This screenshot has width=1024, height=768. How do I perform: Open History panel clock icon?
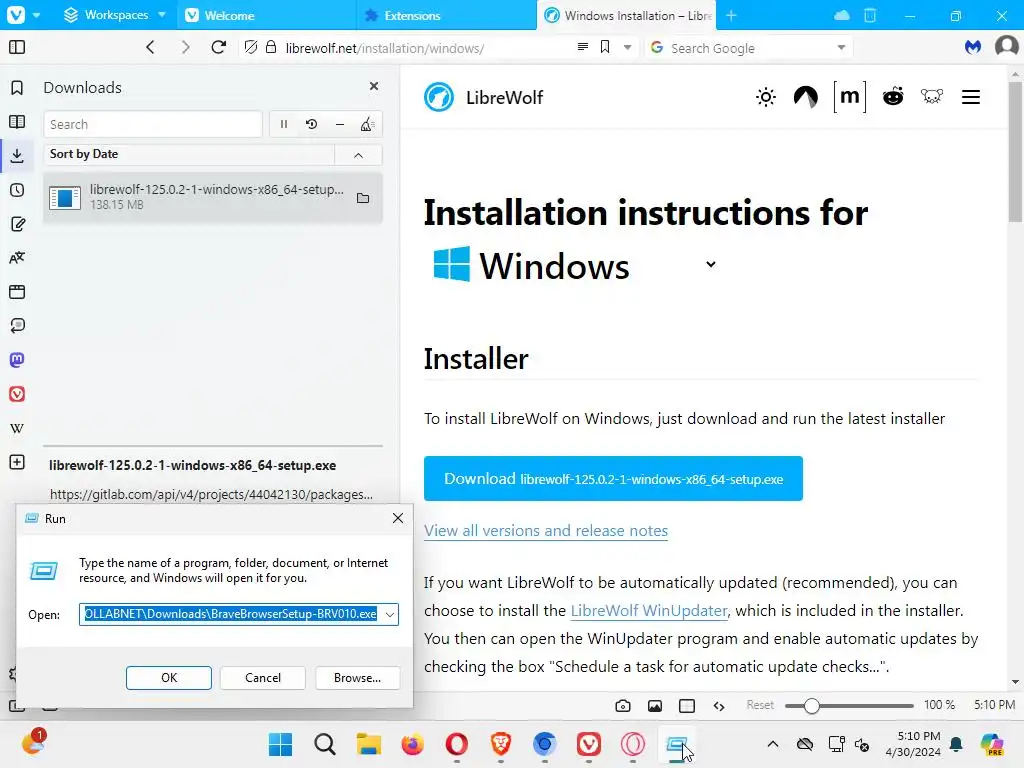click(x=17, y=190)
